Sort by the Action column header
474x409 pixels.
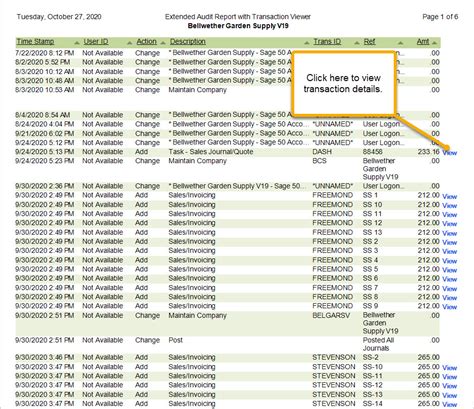tap(146, 42)
